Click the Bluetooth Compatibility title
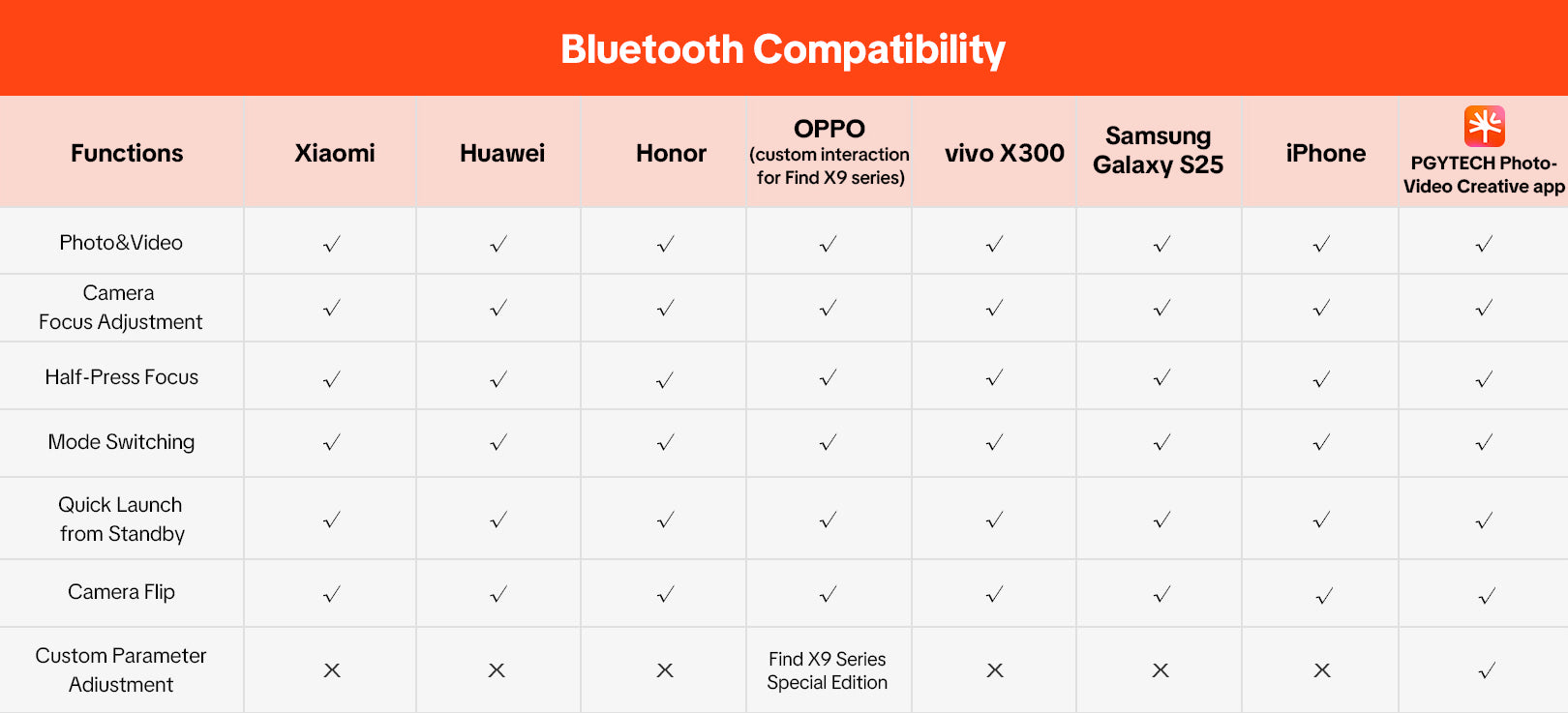 [x=783, y=49]
